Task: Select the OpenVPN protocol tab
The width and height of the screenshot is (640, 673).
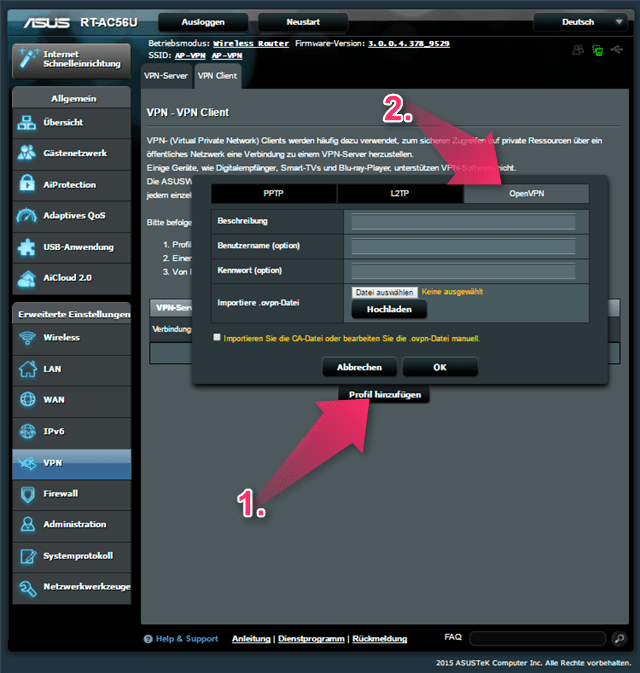Action: 527,194
